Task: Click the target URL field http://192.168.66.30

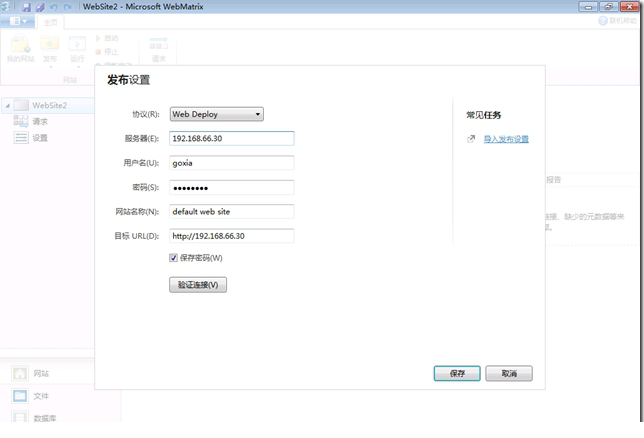Action: (x=232, y=236)
